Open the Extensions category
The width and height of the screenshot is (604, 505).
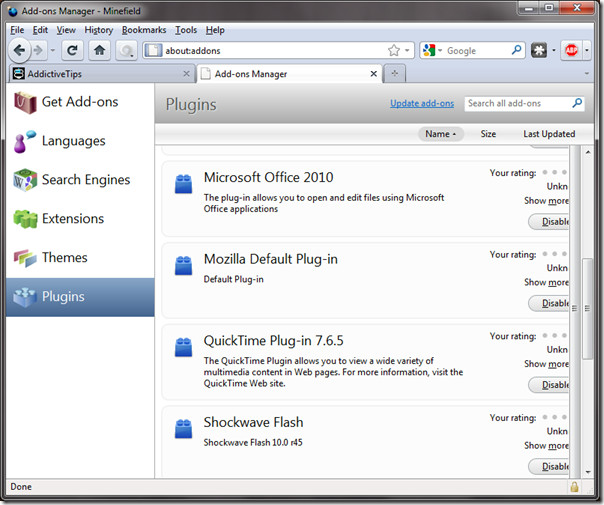(x=80, y=219)
